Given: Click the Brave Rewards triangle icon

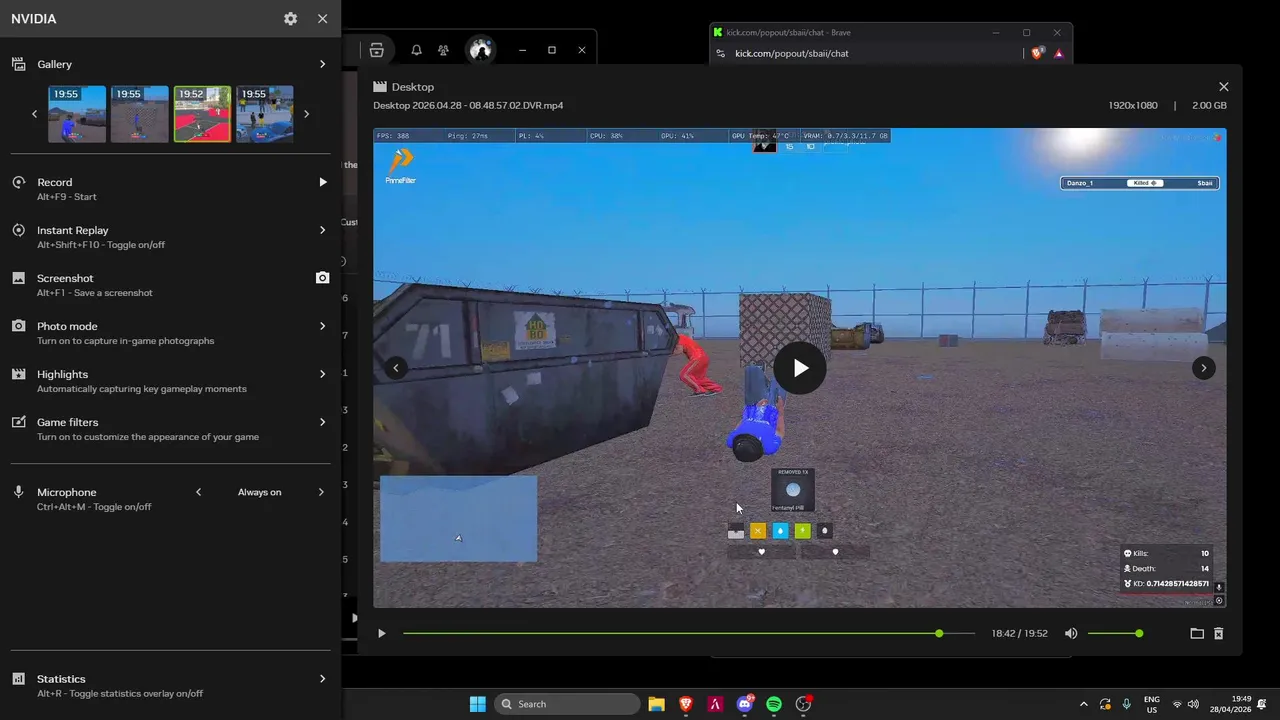Looking at the screenshot, I should click(1058, 53).
